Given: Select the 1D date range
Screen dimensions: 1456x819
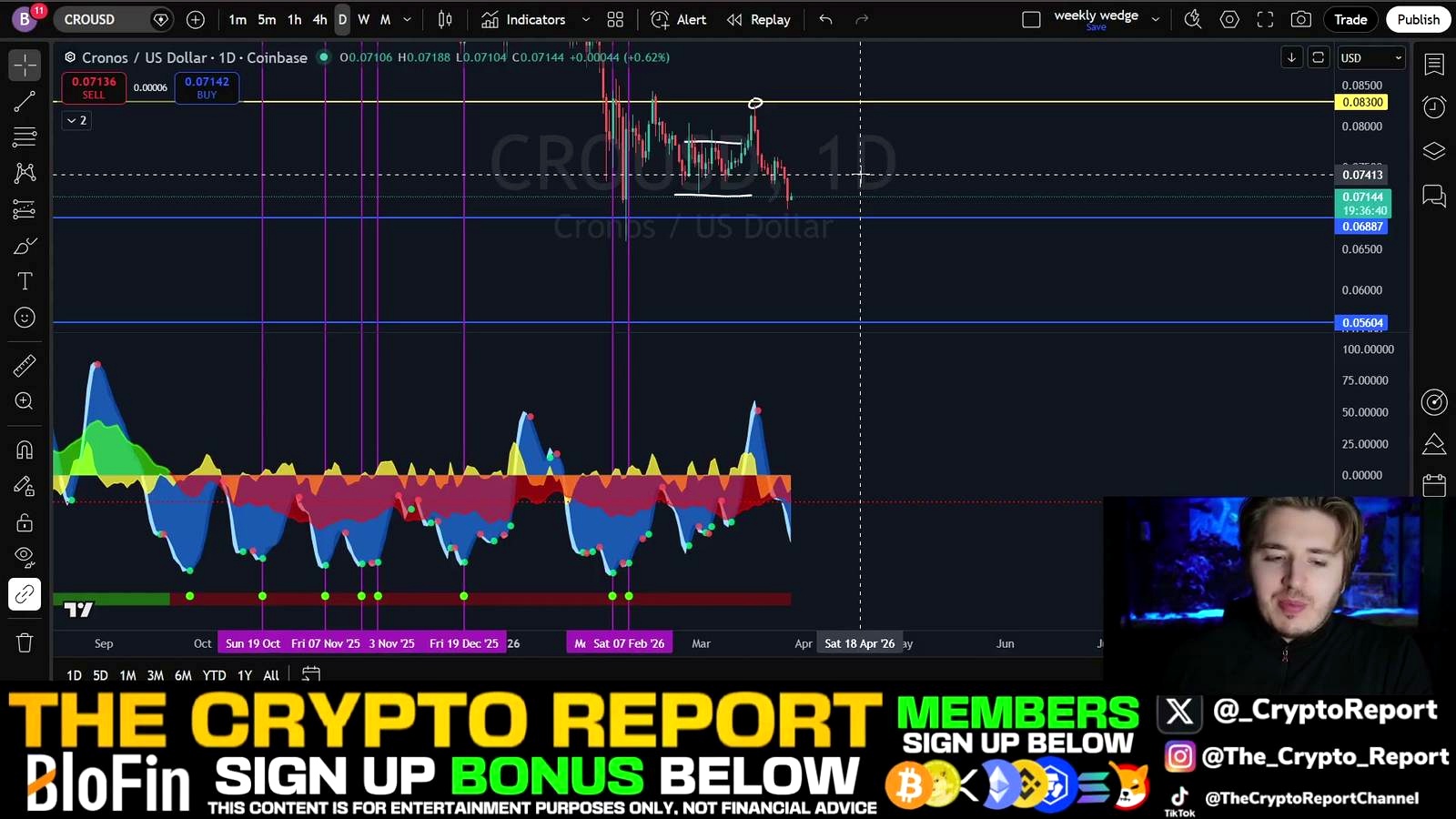Looking at the screenshot, I should [x=74, y=675].
